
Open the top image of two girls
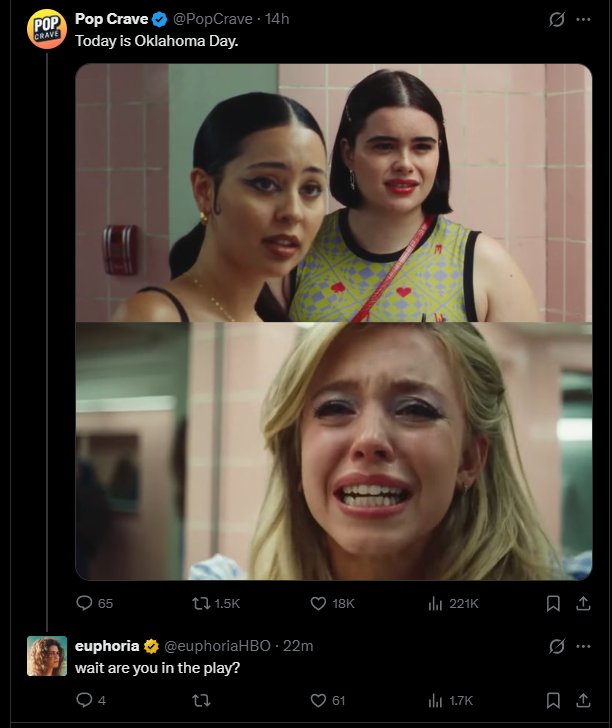click(333, 193)
